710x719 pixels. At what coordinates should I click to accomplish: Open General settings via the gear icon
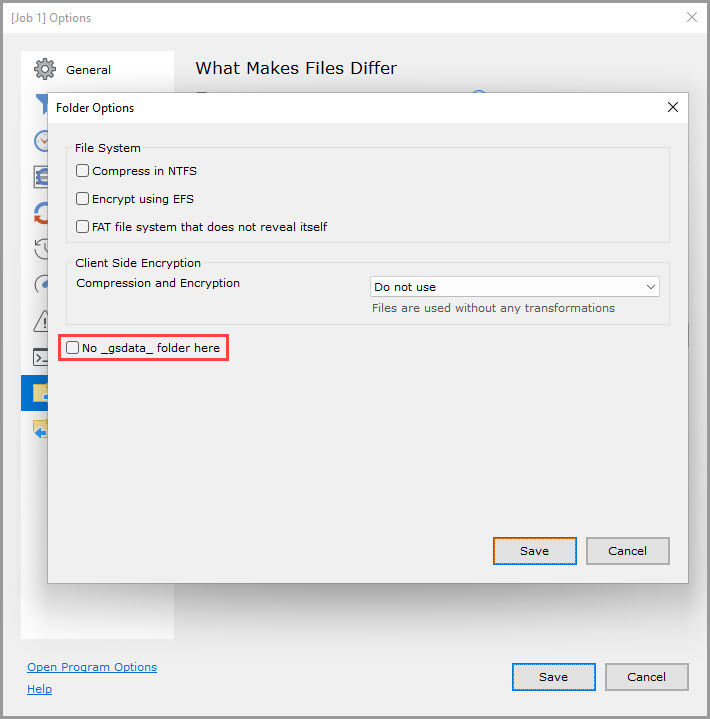coord(45,70)
